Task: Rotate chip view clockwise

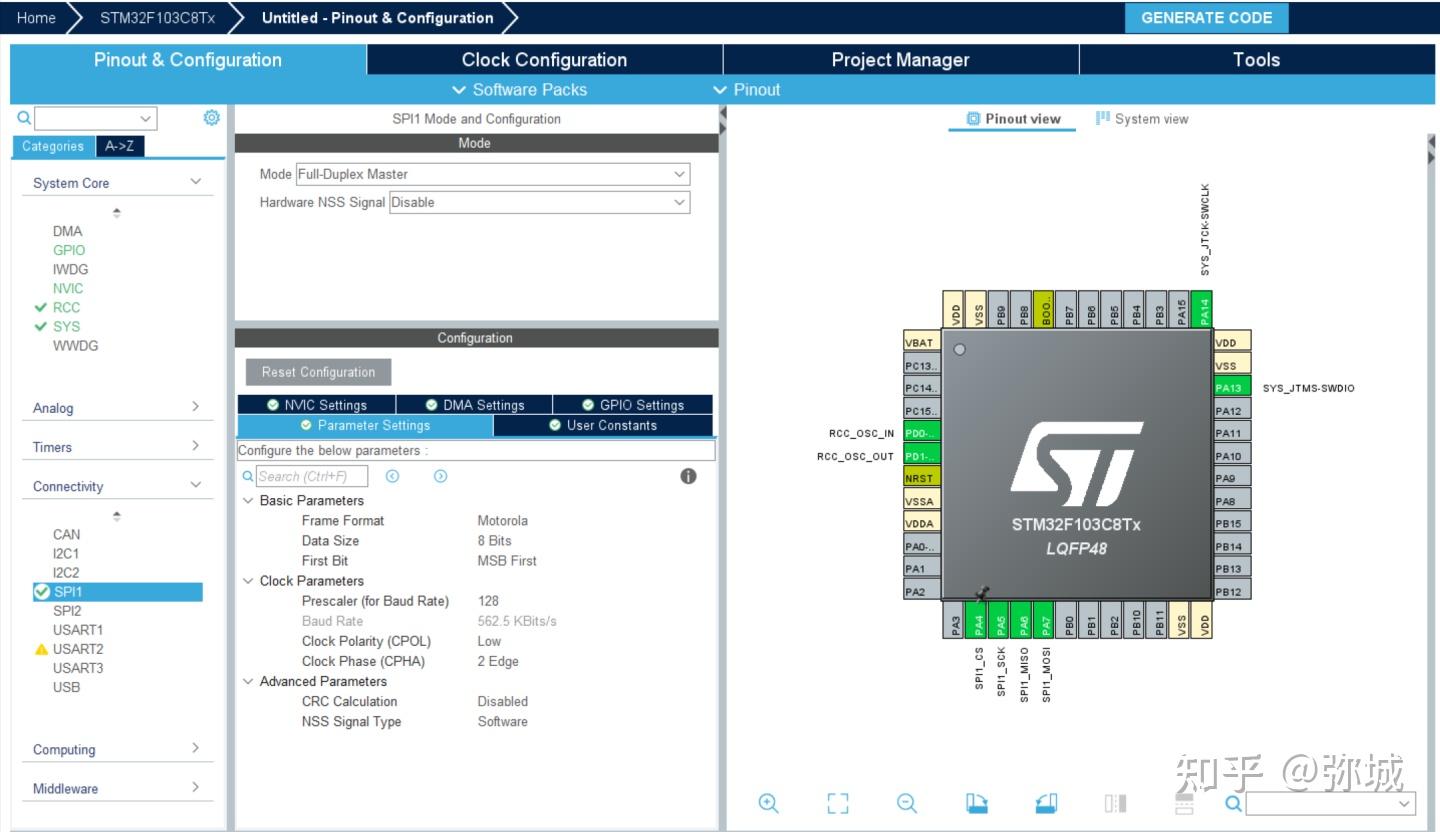Action: 977,803
